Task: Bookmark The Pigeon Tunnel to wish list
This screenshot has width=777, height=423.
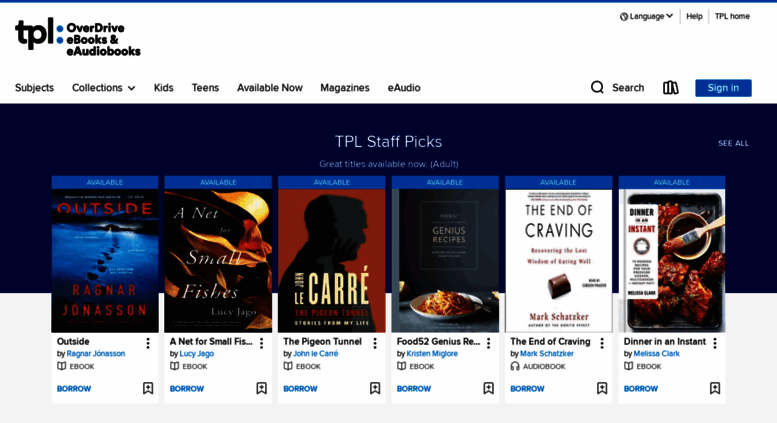Action: coord(375,388)
